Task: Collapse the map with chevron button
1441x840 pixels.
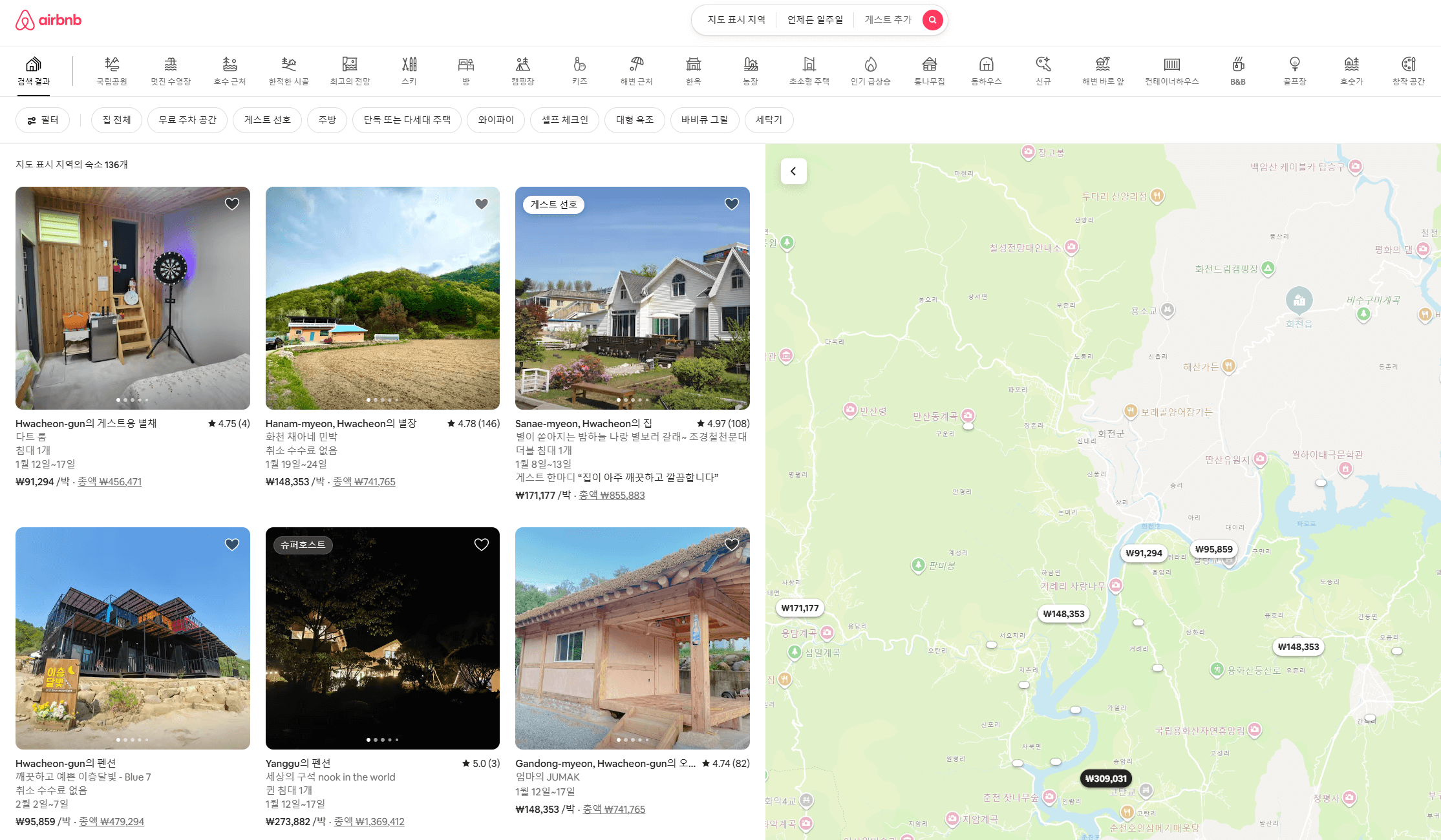Action: pos(793,171)
